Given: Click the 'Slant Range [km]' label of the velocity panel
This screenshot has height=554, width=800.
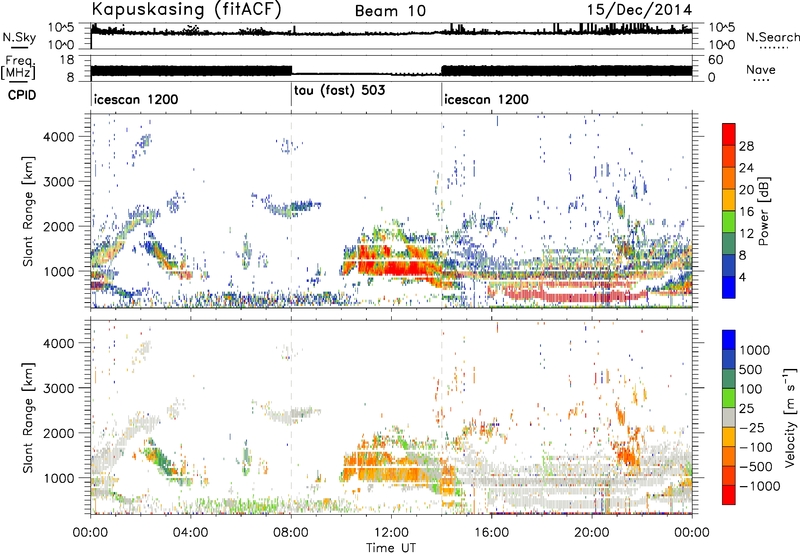Looking at the screenshot, I should tap(28, 417).
